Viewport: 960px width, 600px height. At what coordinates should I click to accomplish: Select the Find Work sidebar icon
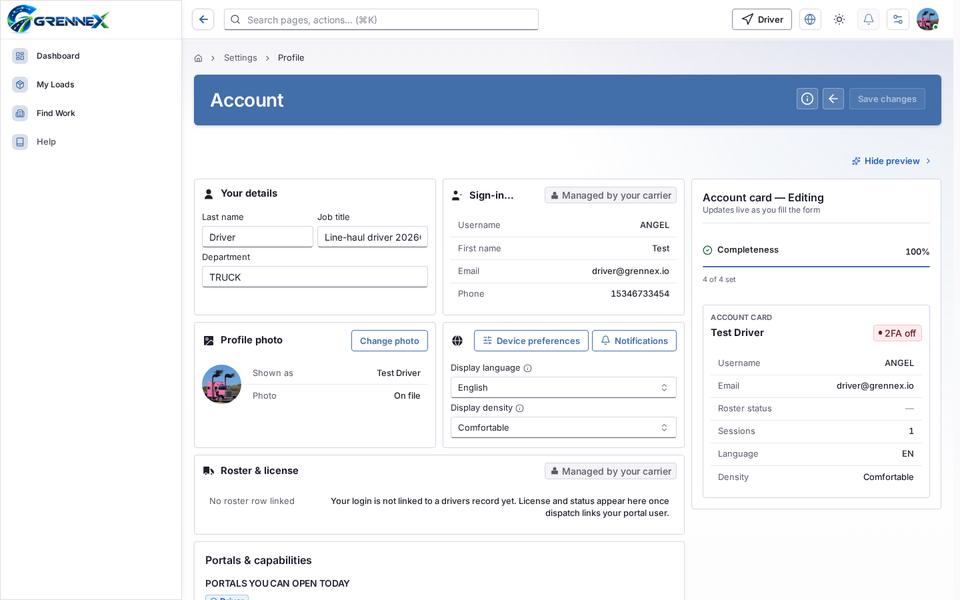coord(20,113)
